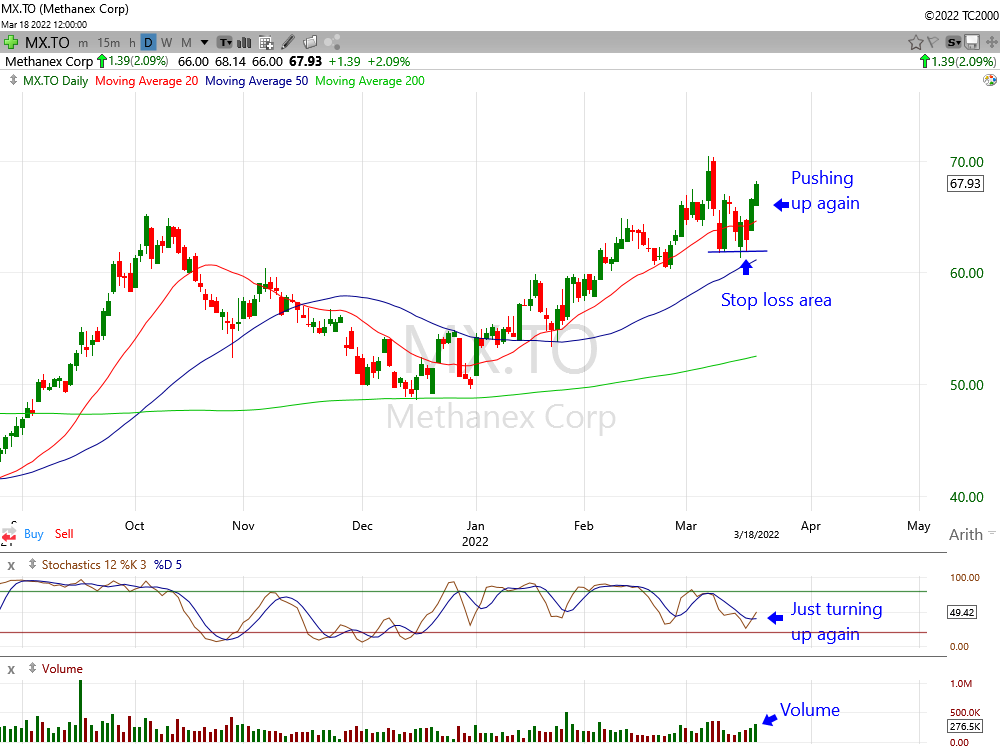This screenshot has height=750, width=1000.
Task: Click the add-layout grid icon
Action: point(266,43)
